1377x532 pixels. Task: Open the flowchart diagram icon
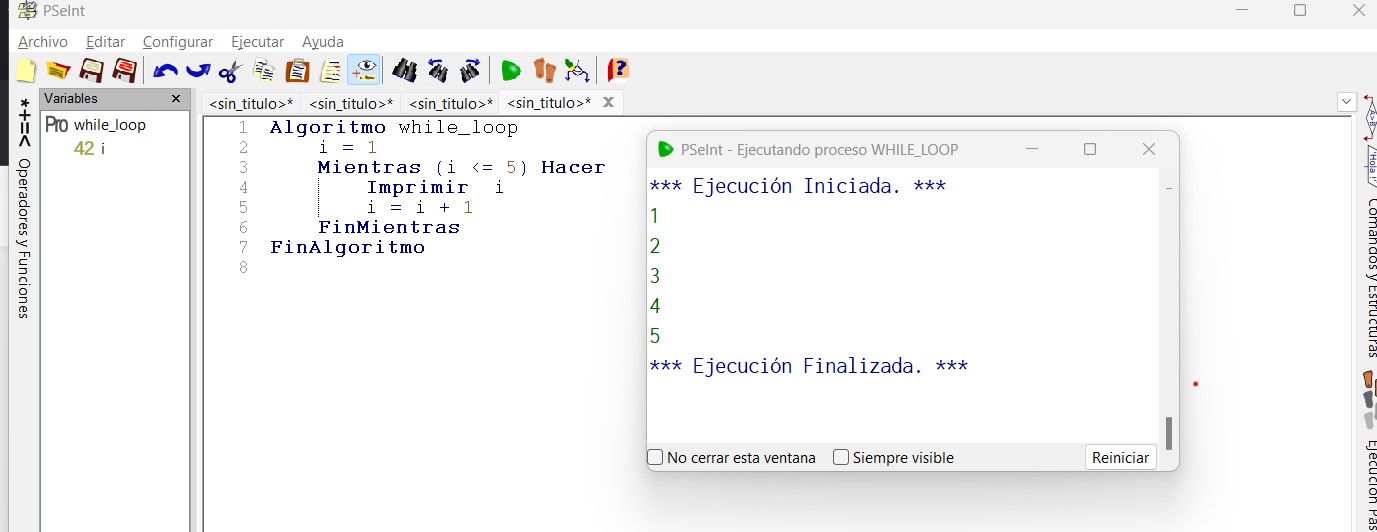coord(577,71)
